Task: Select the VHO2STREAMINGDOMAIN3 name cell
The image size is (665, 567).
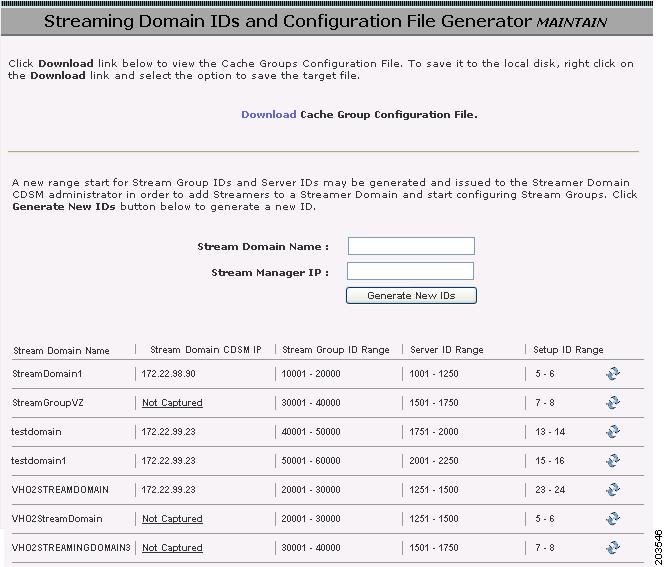Action: pos(71,547)
